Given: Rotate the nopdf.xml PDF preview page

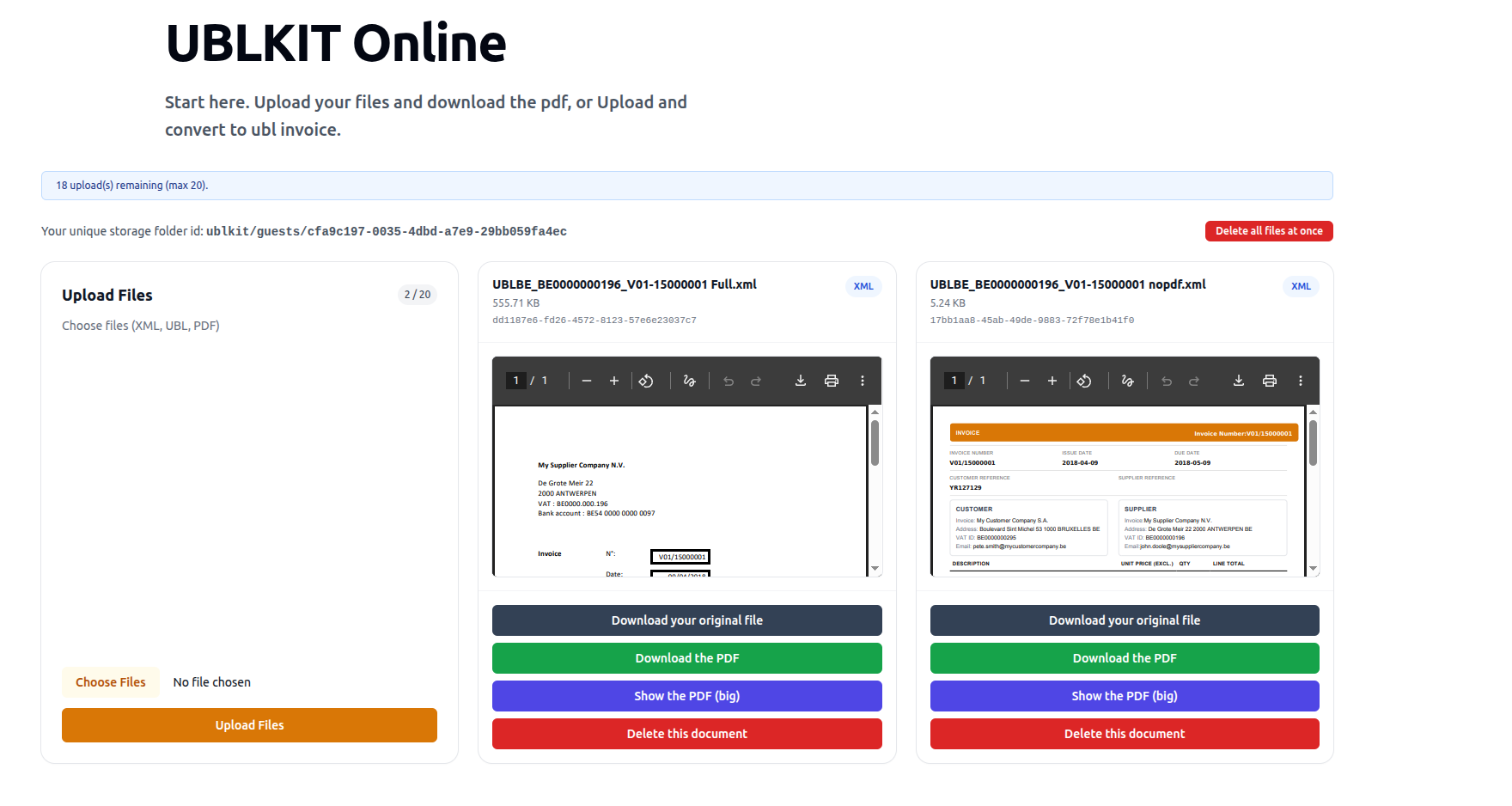Looking at the screenshot, I should pyautogui.click(x=1085, y=380).
